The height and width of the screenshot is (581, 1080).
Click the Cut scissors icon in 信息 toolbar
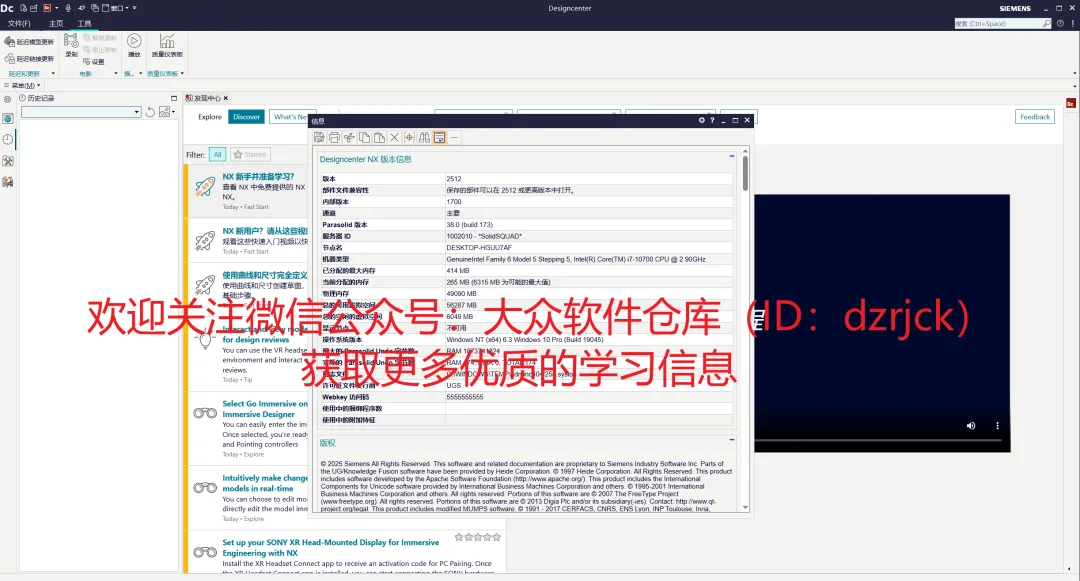pos(349,138)
